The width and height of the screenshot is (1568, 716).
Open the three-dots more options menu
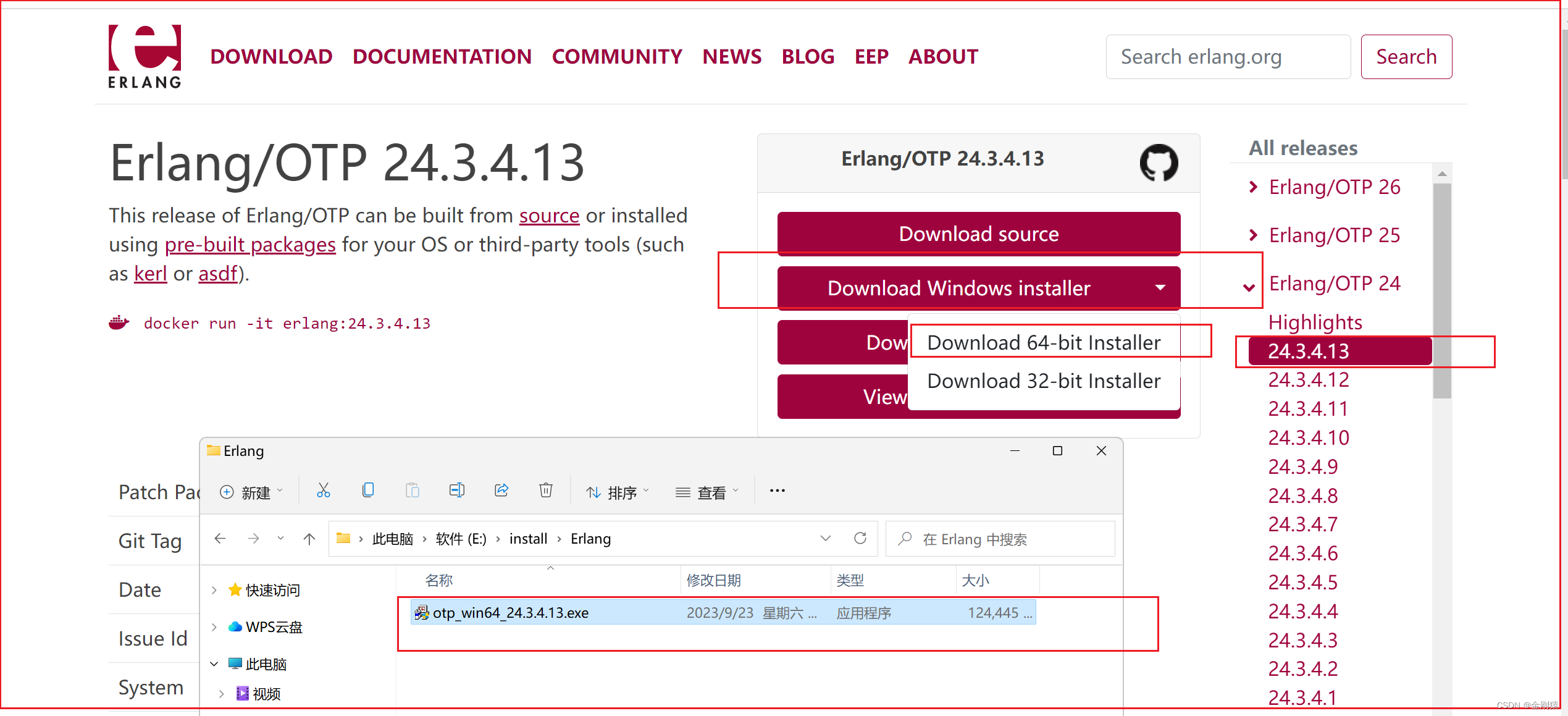(778, 491)
